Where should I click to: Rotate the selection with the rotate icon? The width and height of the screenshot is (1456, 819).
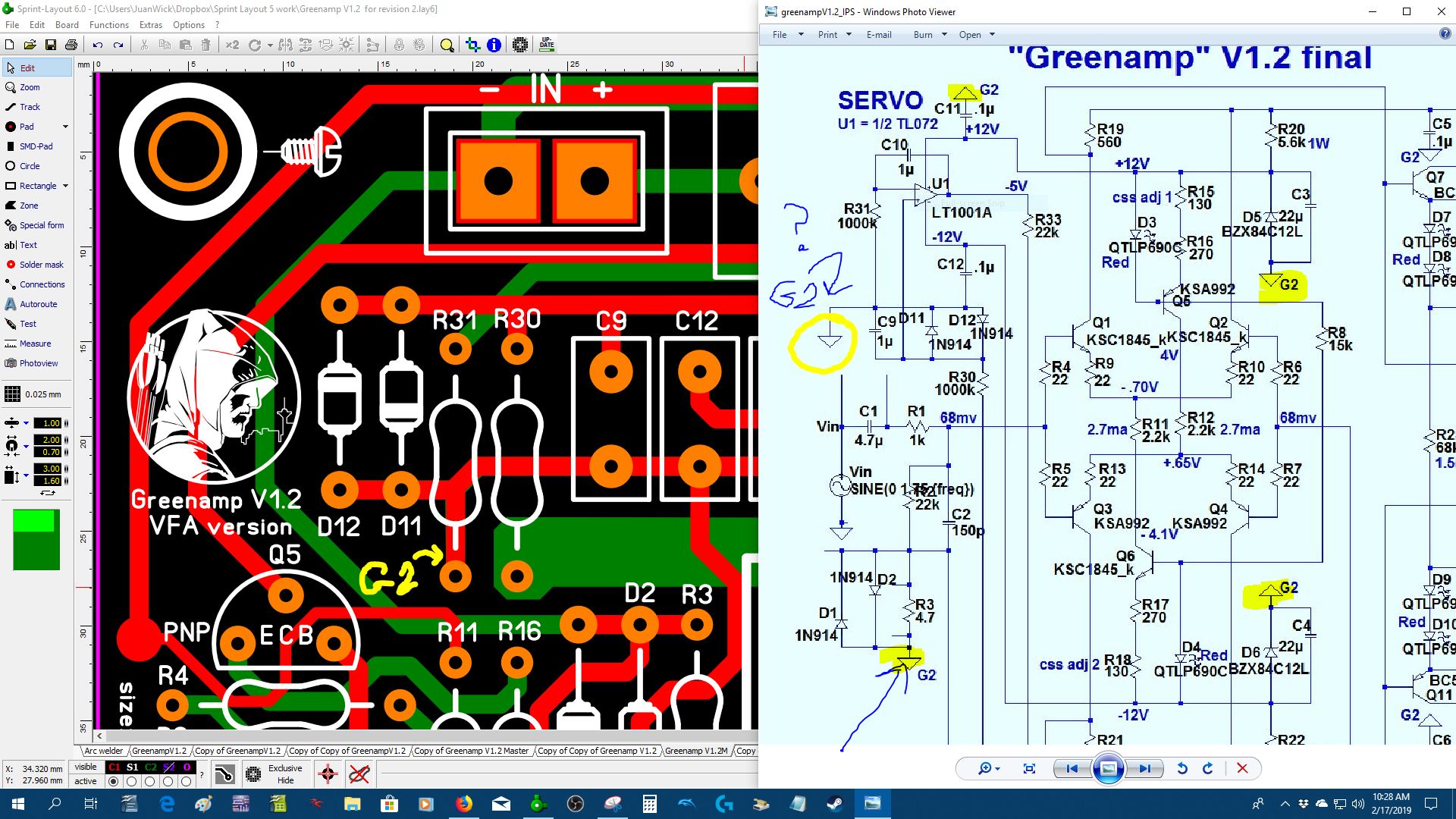pos(255,45)
